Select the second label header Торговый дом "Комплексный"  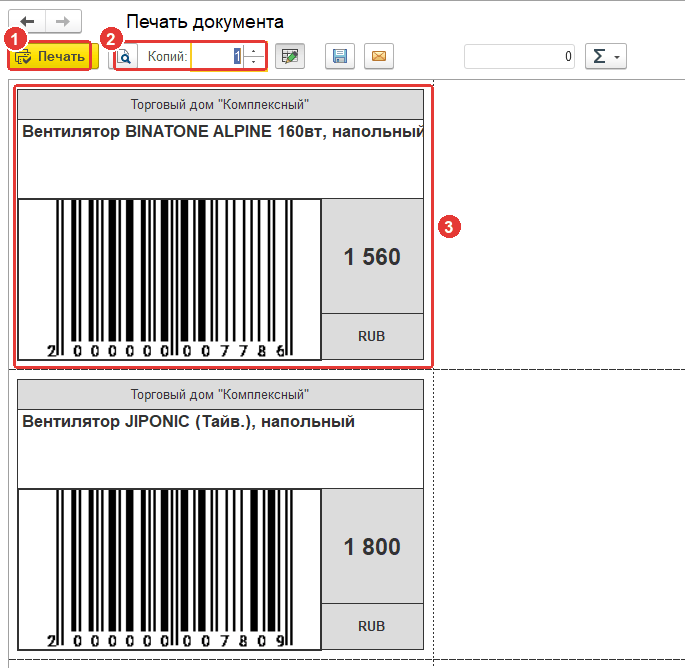[x=220, y=395]
